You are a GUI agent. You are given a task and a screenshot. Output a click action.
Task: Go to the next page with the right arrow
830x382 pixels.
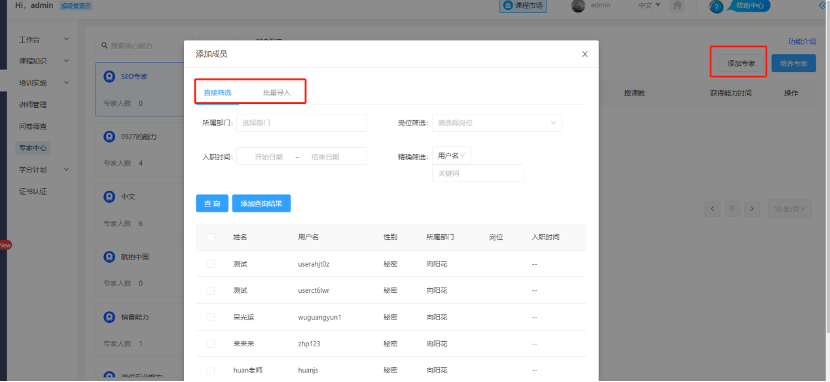(752, 208)
